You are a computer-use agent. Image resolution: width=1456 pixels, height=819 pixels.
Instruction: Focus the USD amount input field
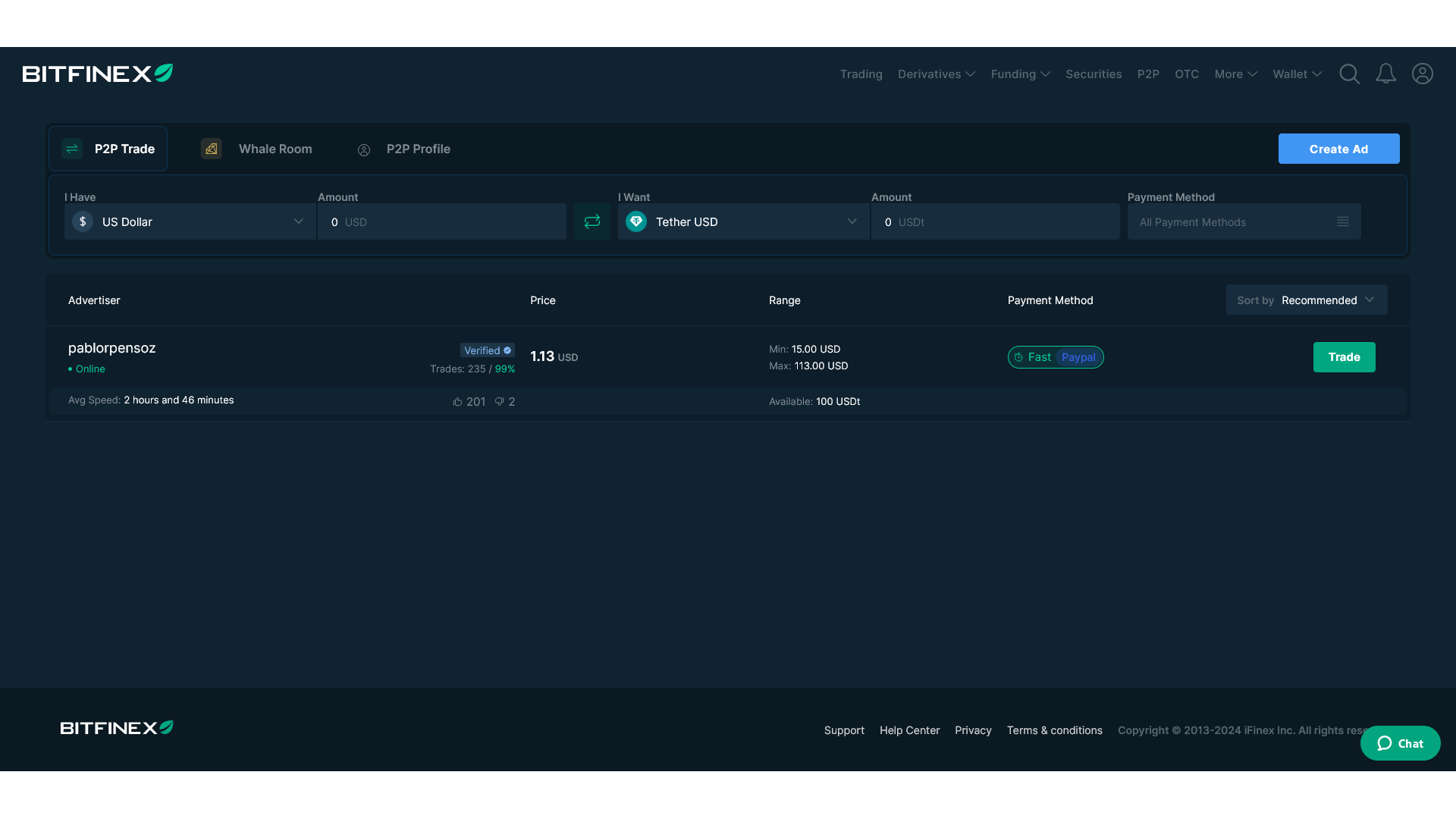tap(442, 221)
